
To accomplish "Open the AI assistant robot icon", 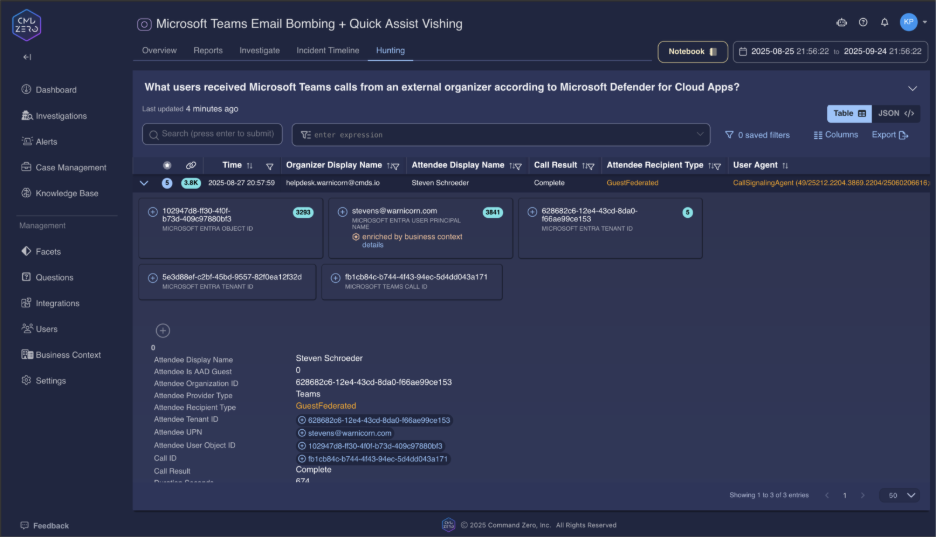I will click(842, 22).
